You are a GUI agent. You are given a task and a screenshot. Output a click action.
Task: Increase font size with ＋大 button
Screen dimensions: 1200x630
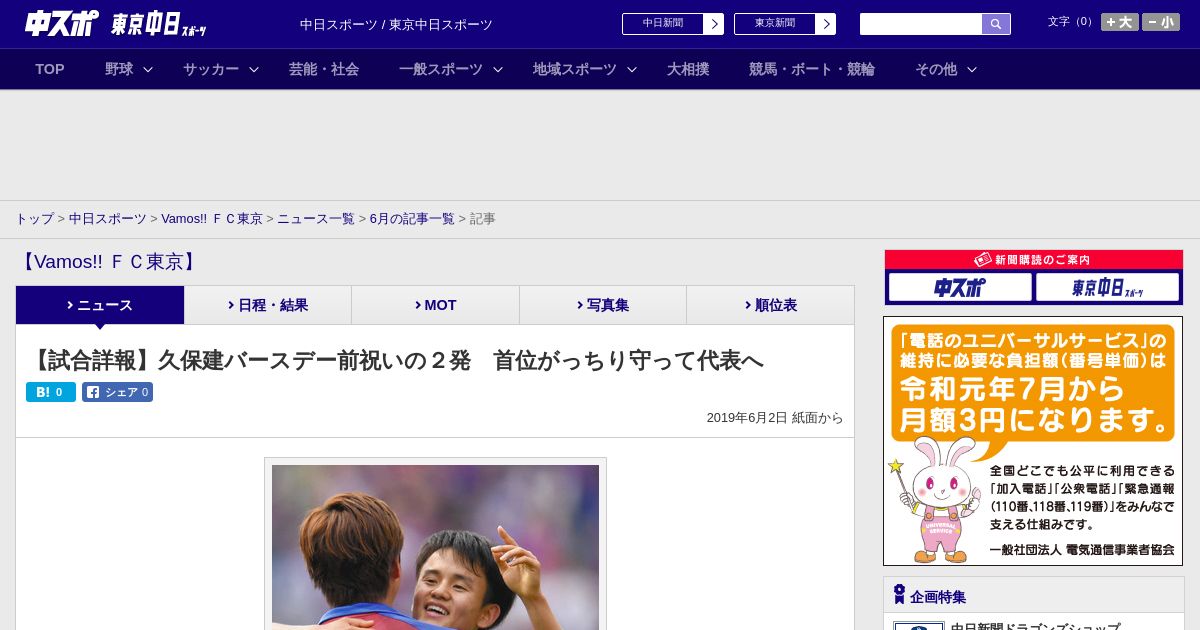coord(1119,22)
